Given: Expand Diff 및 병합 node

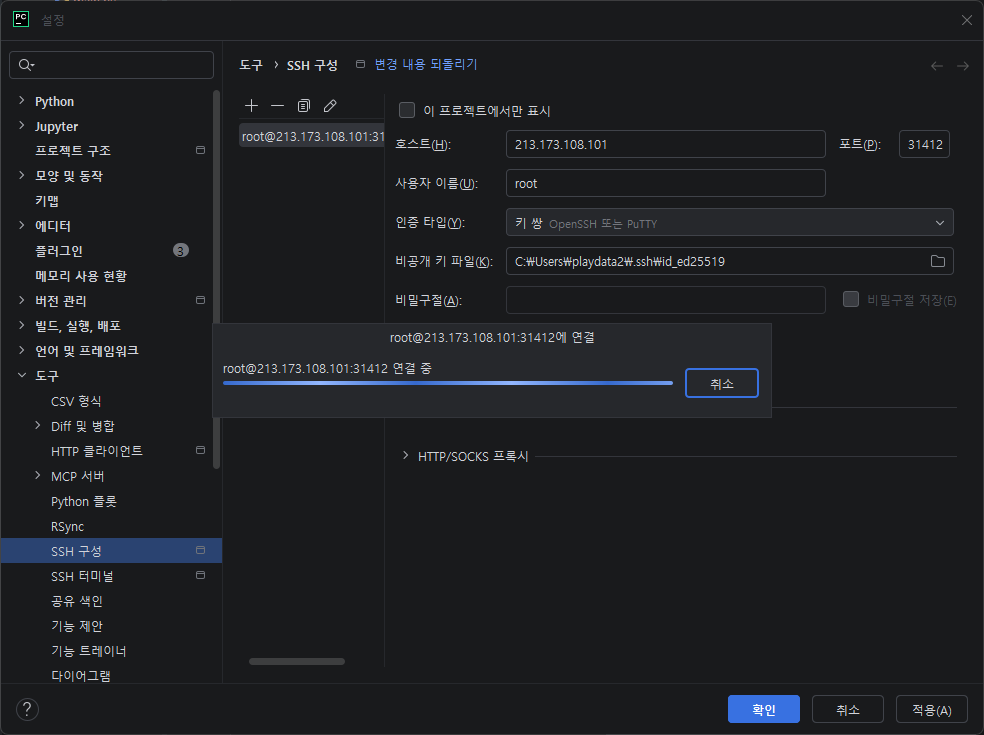Looking at the screenshot, I should (38, 426).
